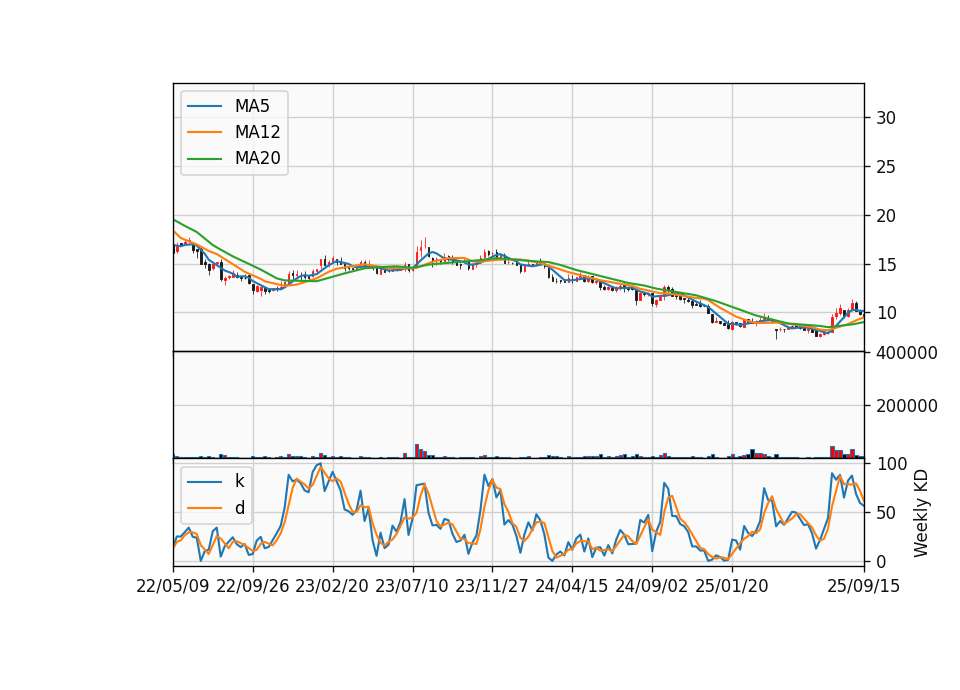
Task: Click KD axis value 100
Action: tap(892, 464)
